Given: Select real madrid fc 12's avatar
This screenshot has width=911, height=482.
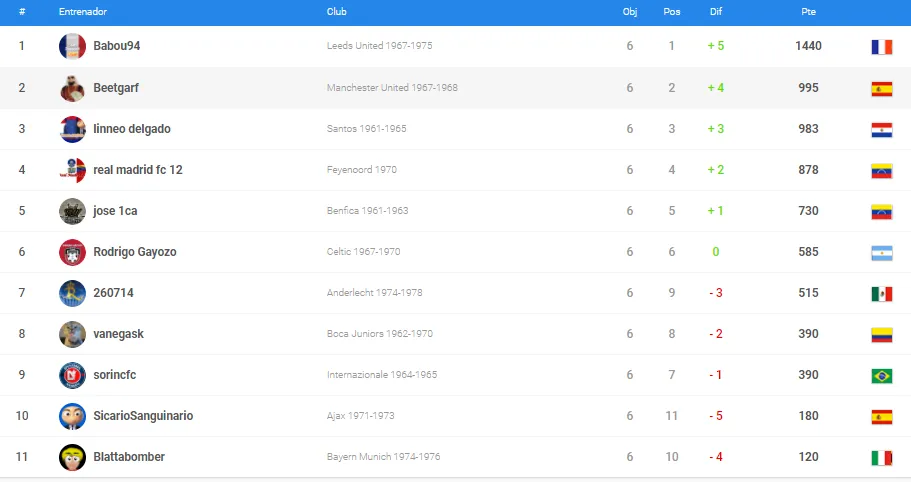Looking at the screenshot, I should (x=73, y=170).
